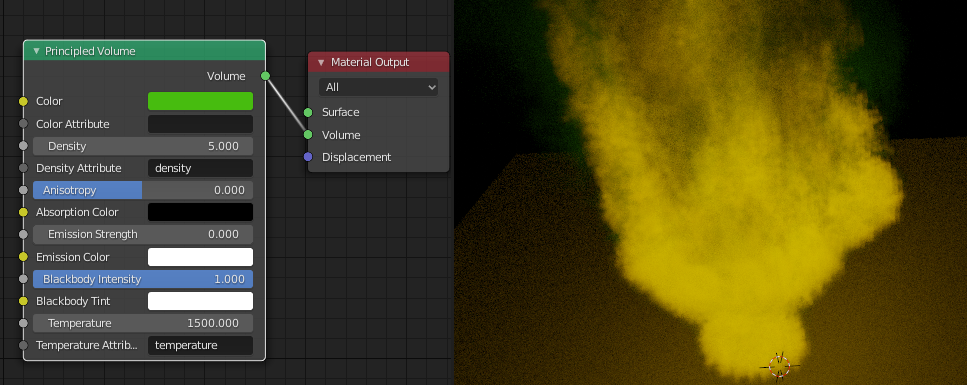This screenshot has height=385, width=967.
Task: Click the Color Attribute text field
Action: 200,124
